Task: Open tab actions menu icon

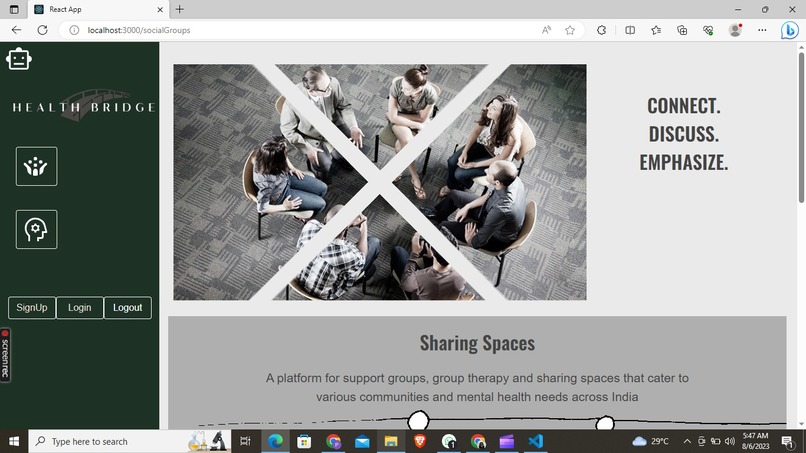Action: point(14,9)
